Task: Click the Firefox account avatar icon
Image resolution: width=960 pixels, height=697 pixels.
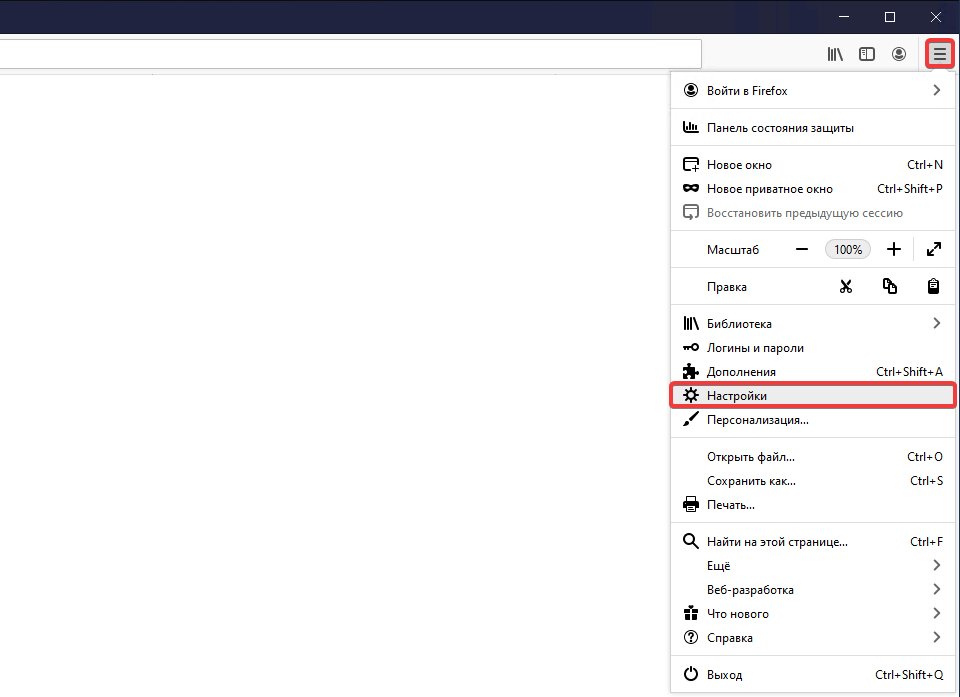Action: point(899,54)
